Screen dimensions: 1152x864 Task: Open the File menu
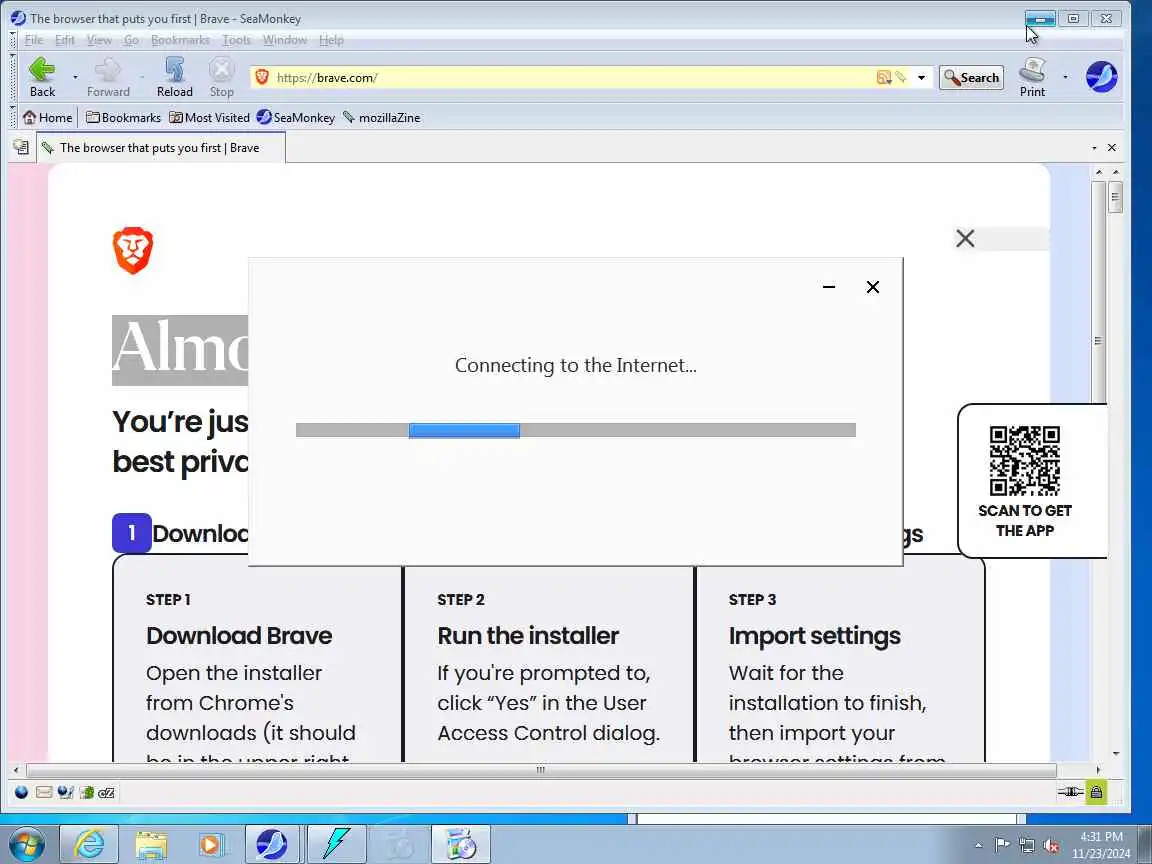pos(34,40)
